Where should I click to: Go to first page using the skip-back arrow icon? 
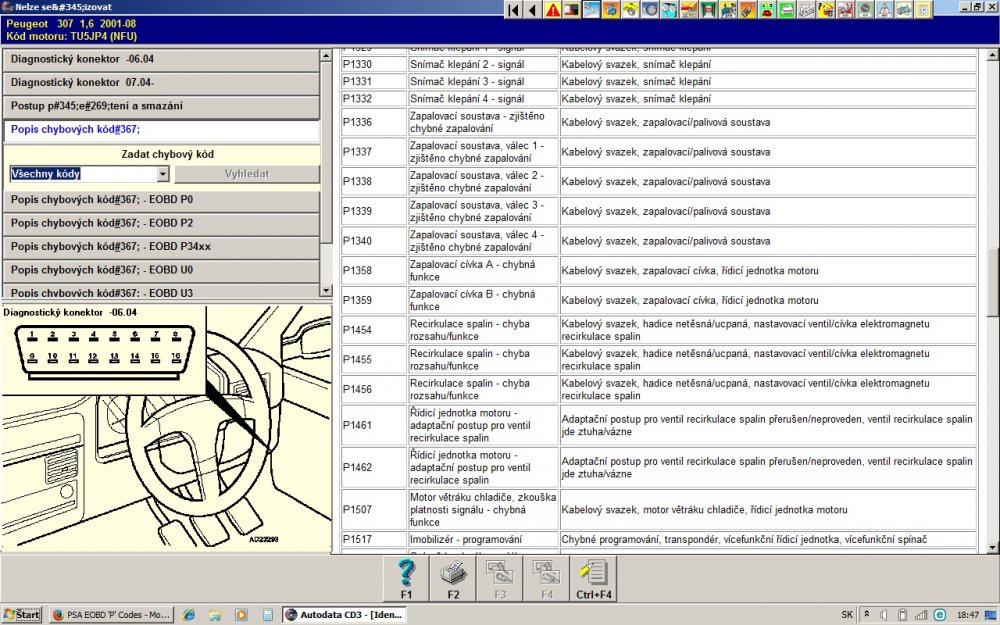click(x=513, y=10)
